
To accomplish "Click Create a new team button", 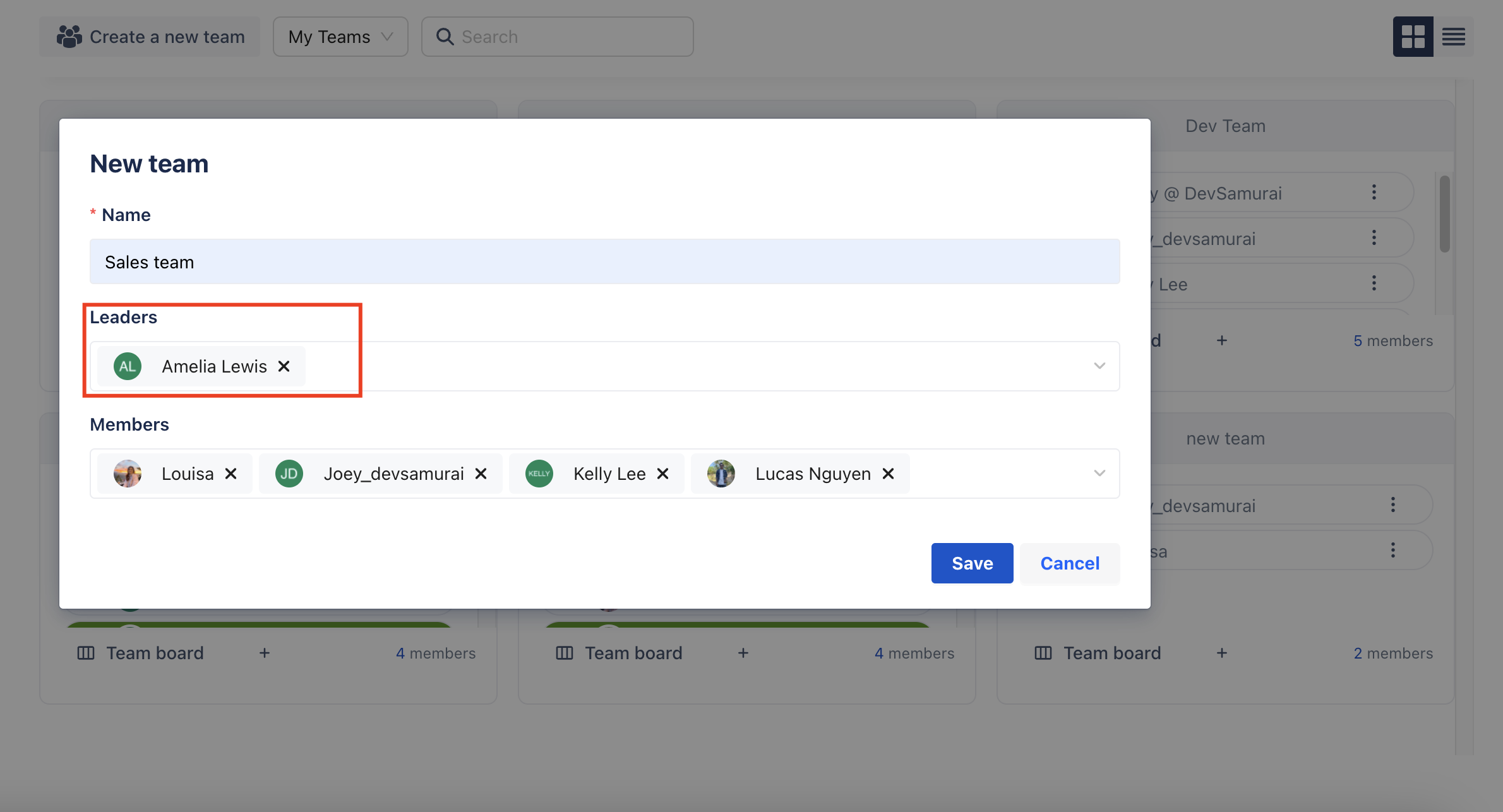I will [x=150, y=37].
